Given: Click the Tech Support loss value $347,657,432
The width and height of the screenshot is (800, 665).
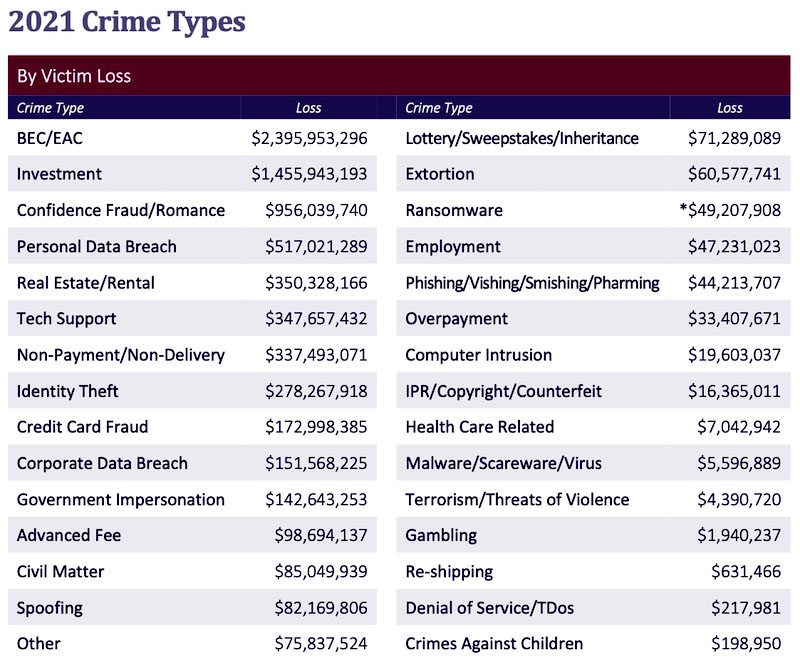Looking at the screenshot, I should point(316,319).
